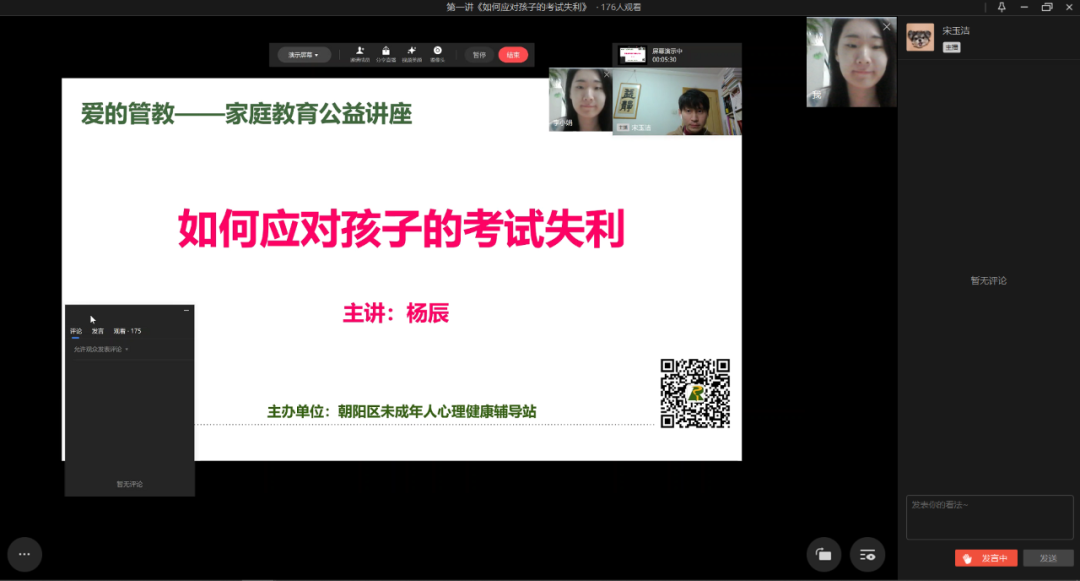Click the red 结束 end button
The height and width of the screenshot is (581, 1080).
(x=513, y=55)
